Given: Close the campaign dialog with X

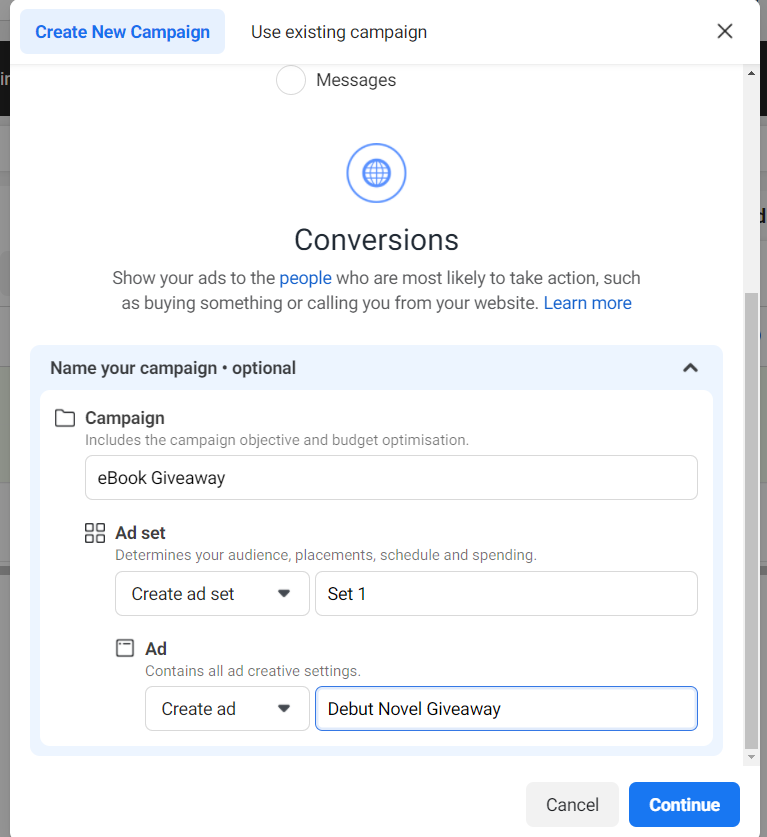Looking at the screenshot, I should [x=724, y=31].
